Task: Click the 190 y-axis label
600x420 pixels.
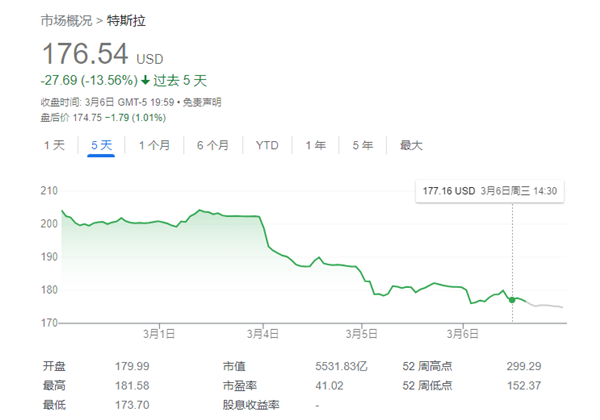Action: pyautogui.click(x=49, y=257)
